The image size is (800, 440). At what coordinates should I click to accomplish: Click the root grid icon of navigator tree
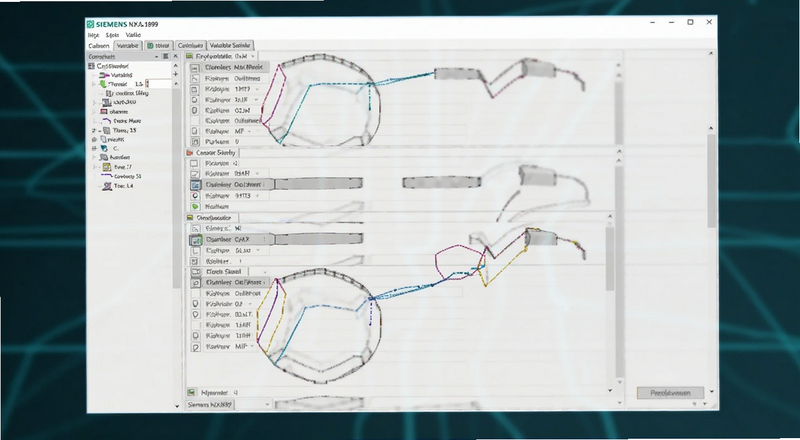[x=91, y=66]
